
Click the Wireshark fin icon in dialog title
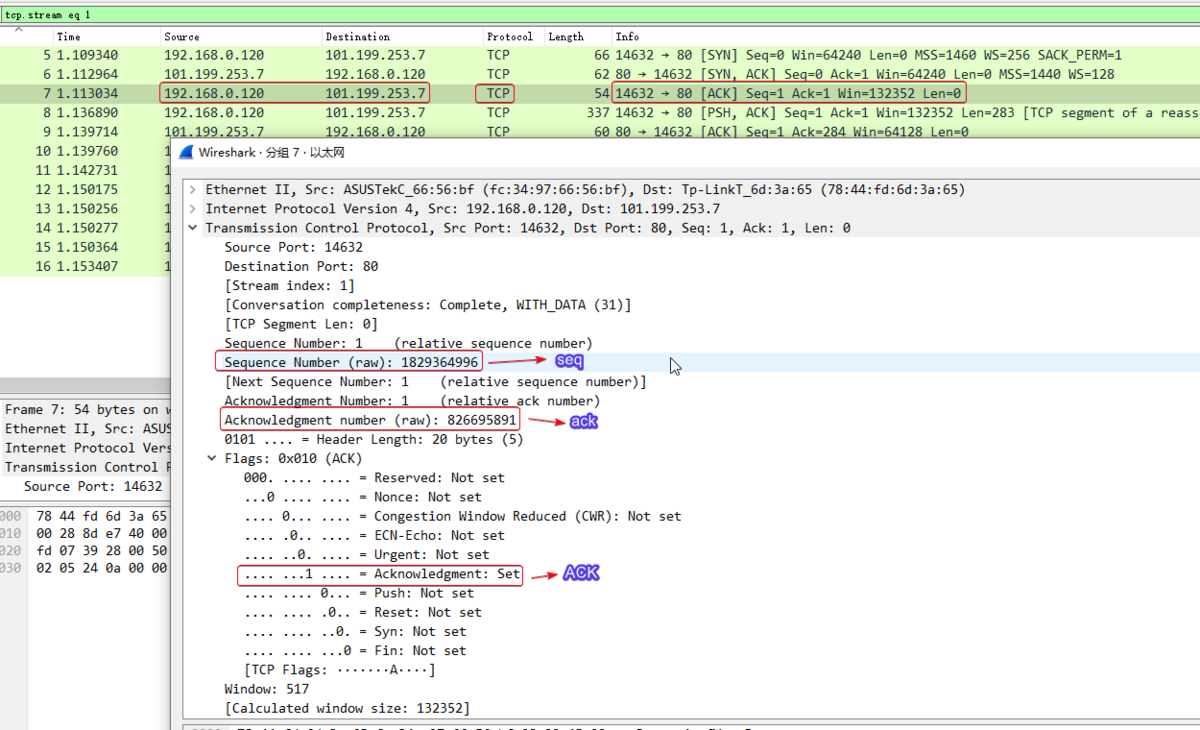(x=188, y=153)
